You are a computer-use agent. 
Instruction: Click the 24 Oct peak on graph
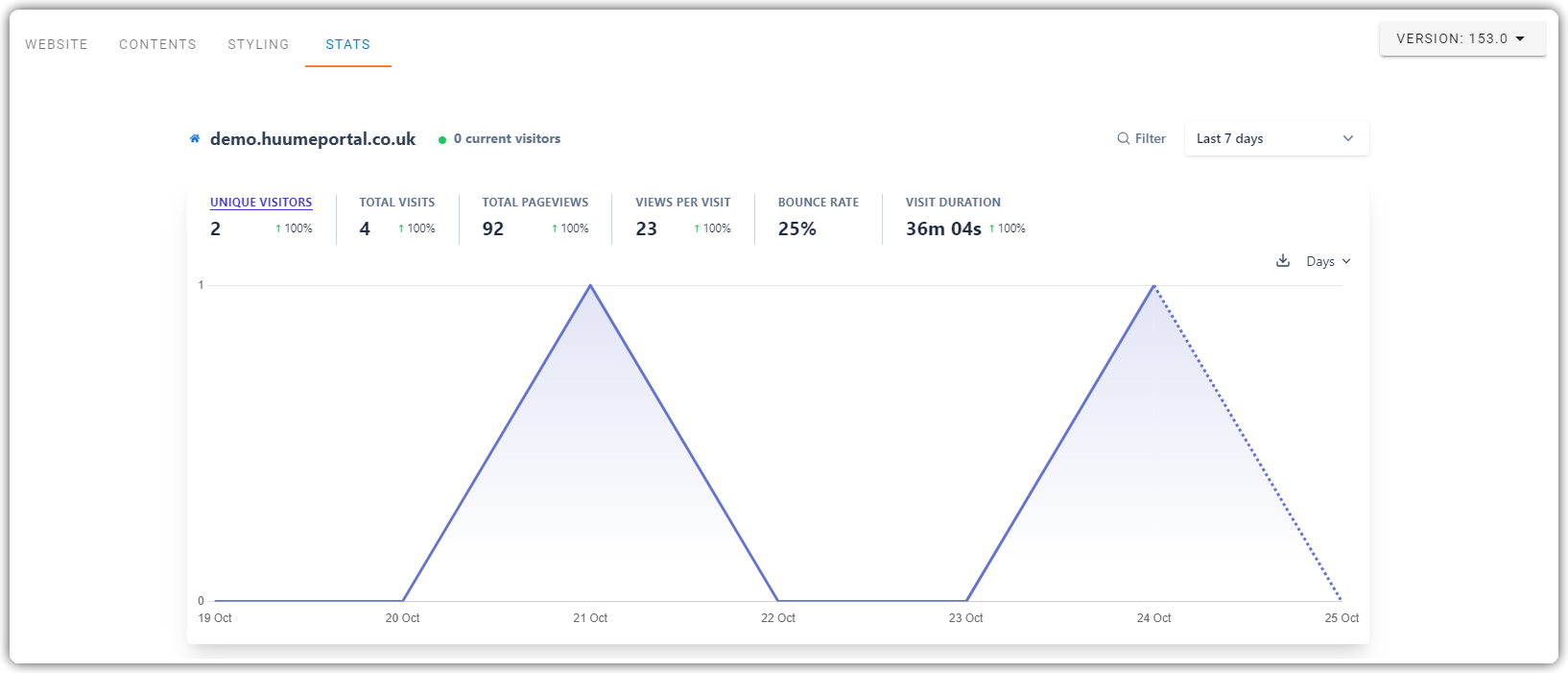click(x=1153, y=285)
